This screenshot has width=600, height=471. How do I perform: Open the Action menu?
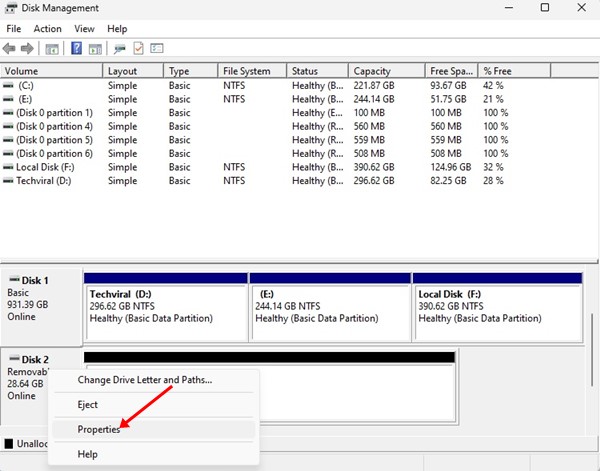tap(47, 29)
